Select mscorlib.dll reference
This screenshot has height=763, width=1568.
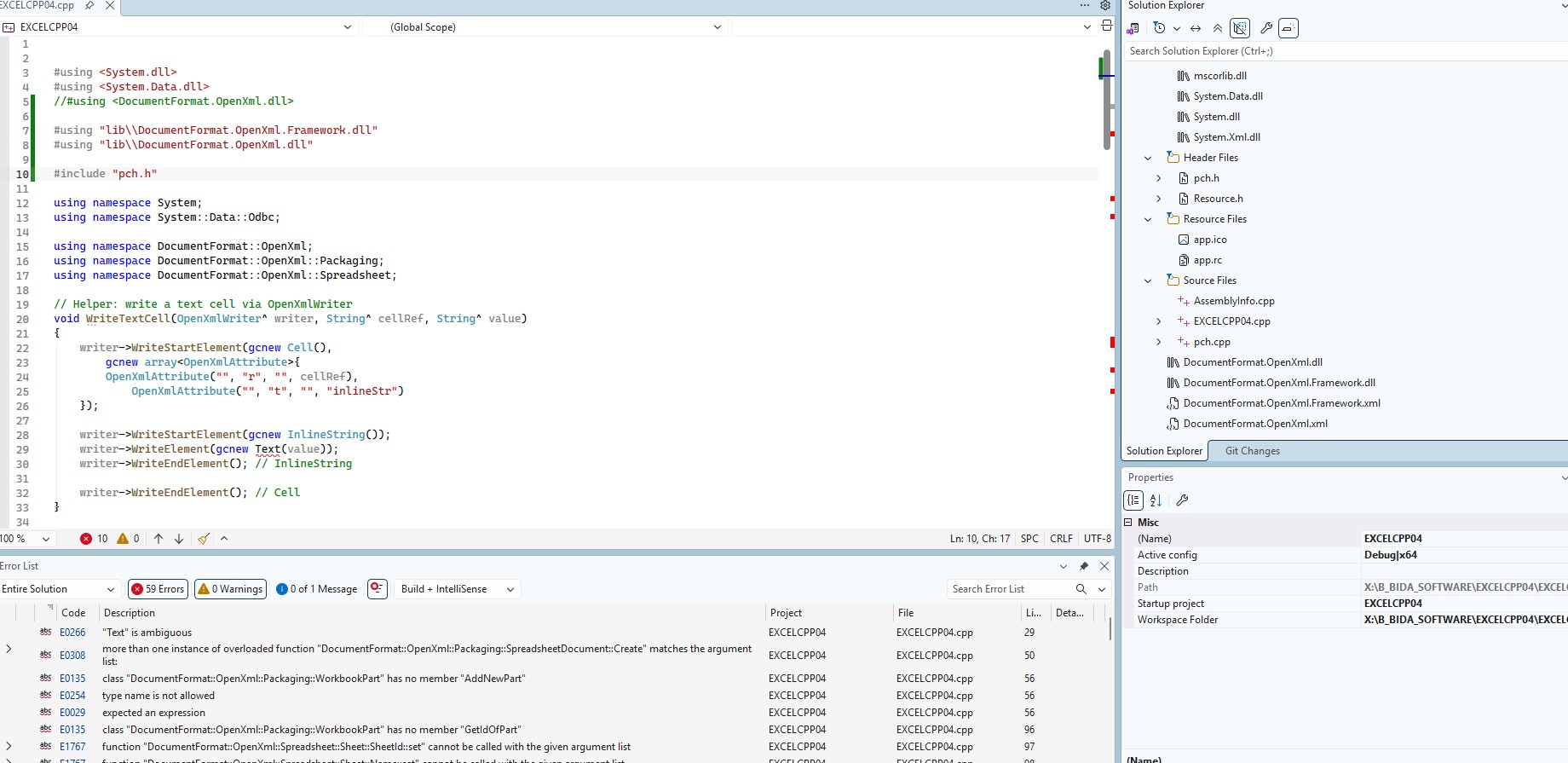pos(1219,76)
